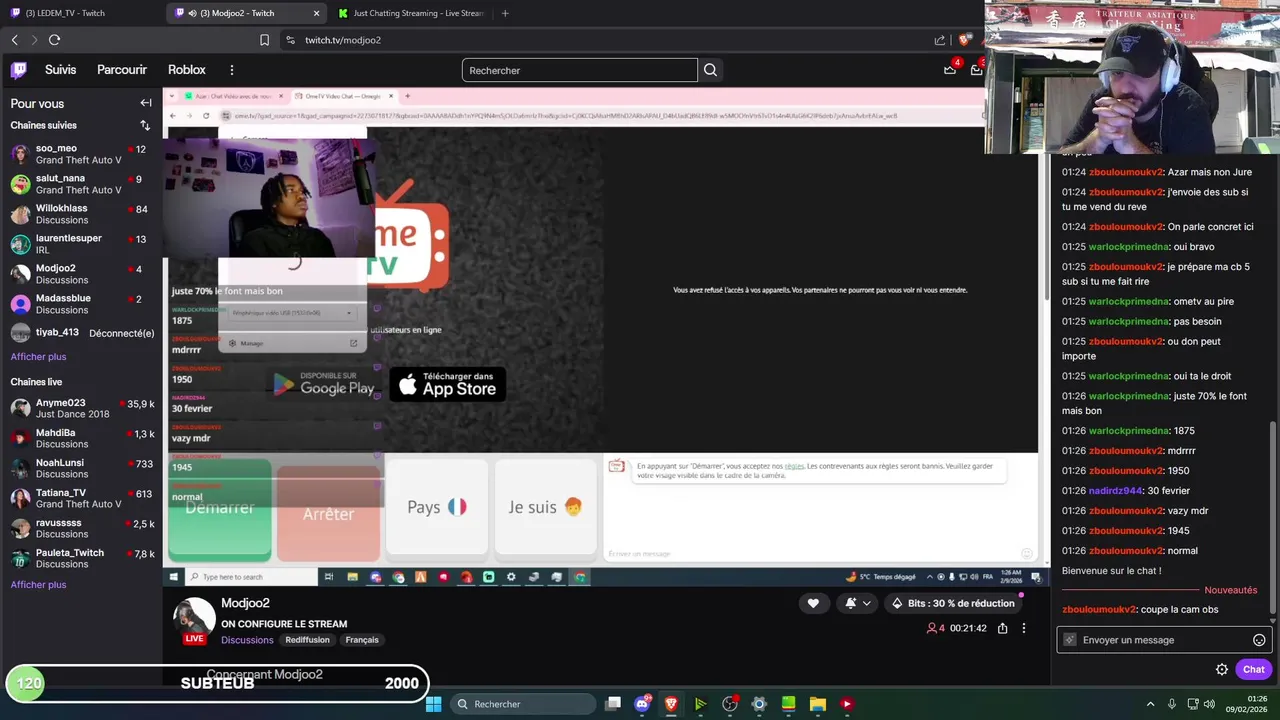1280x720 pixels.
Task: Open the Discussions category link under stream title
Action: (247, 640)
